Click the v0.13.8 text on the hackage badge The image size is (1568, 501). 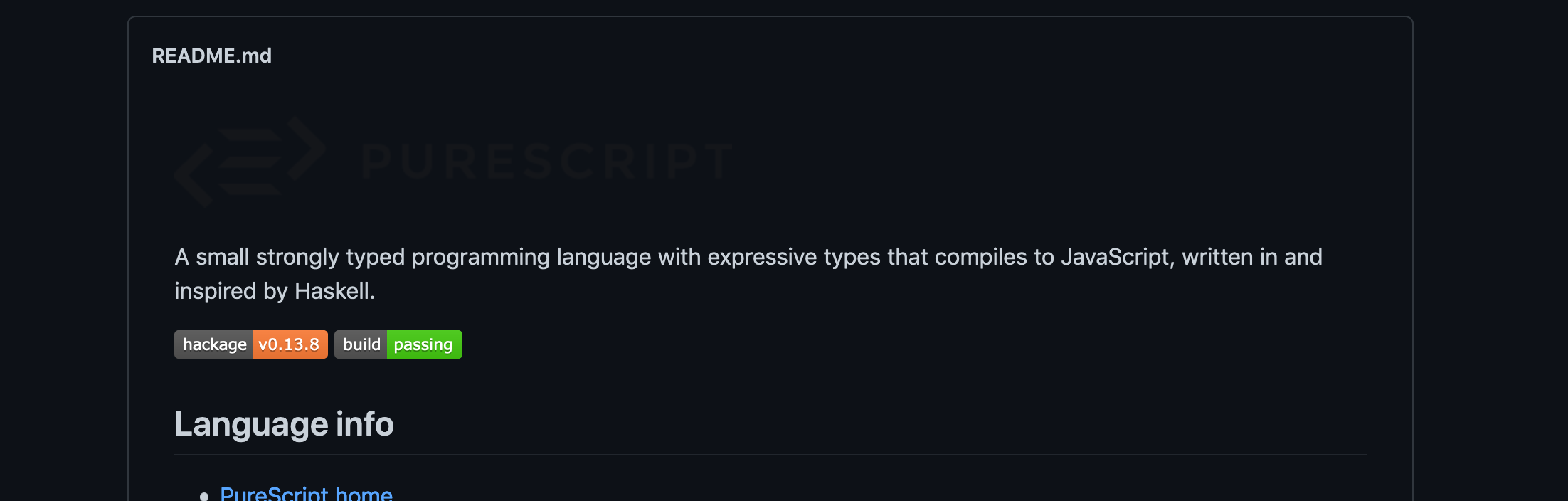point(288,344)
